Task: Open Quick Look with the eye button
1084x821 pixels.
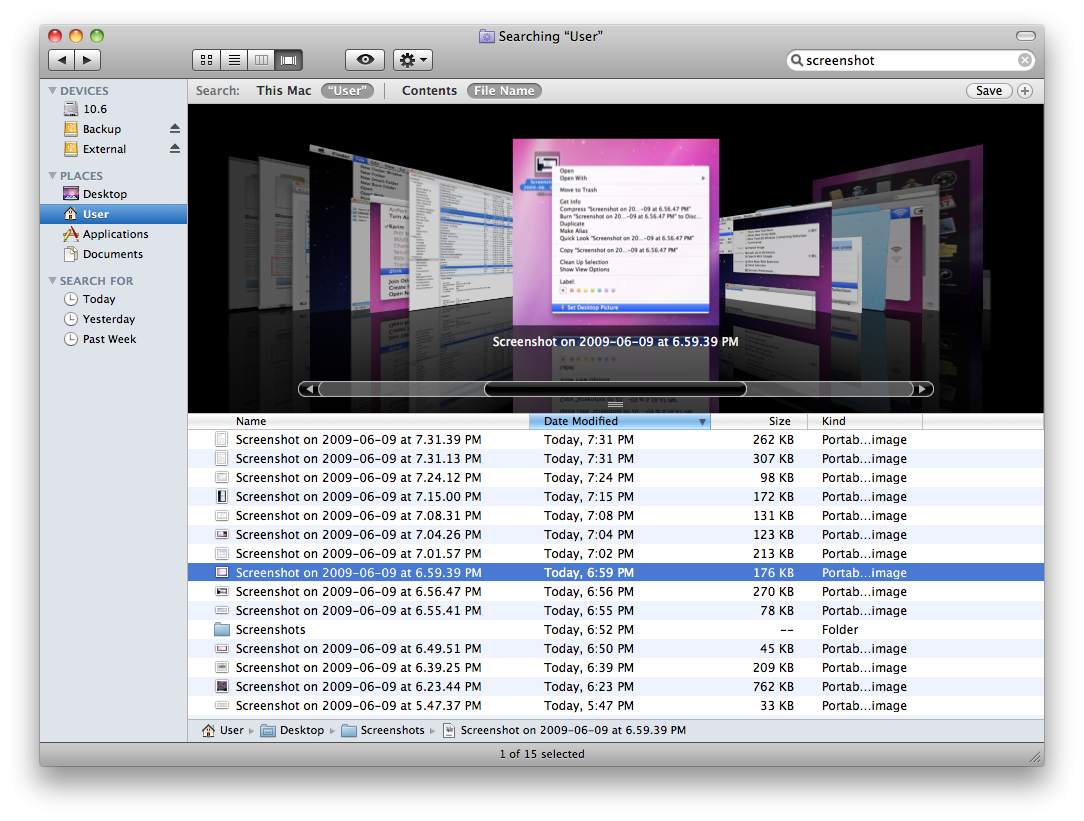Action: (x=365, y=60)
